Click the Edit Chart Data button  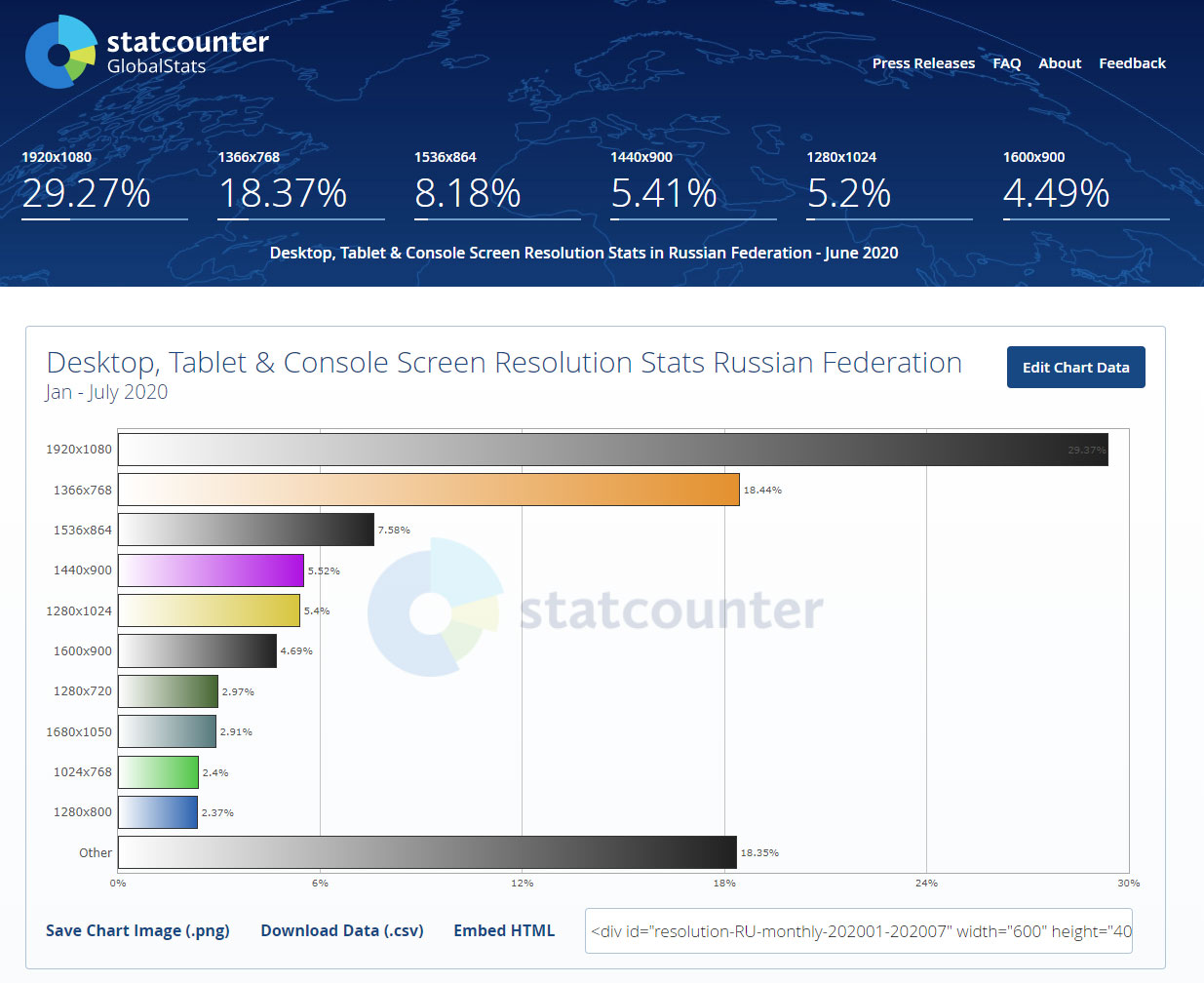[1075, 368]
